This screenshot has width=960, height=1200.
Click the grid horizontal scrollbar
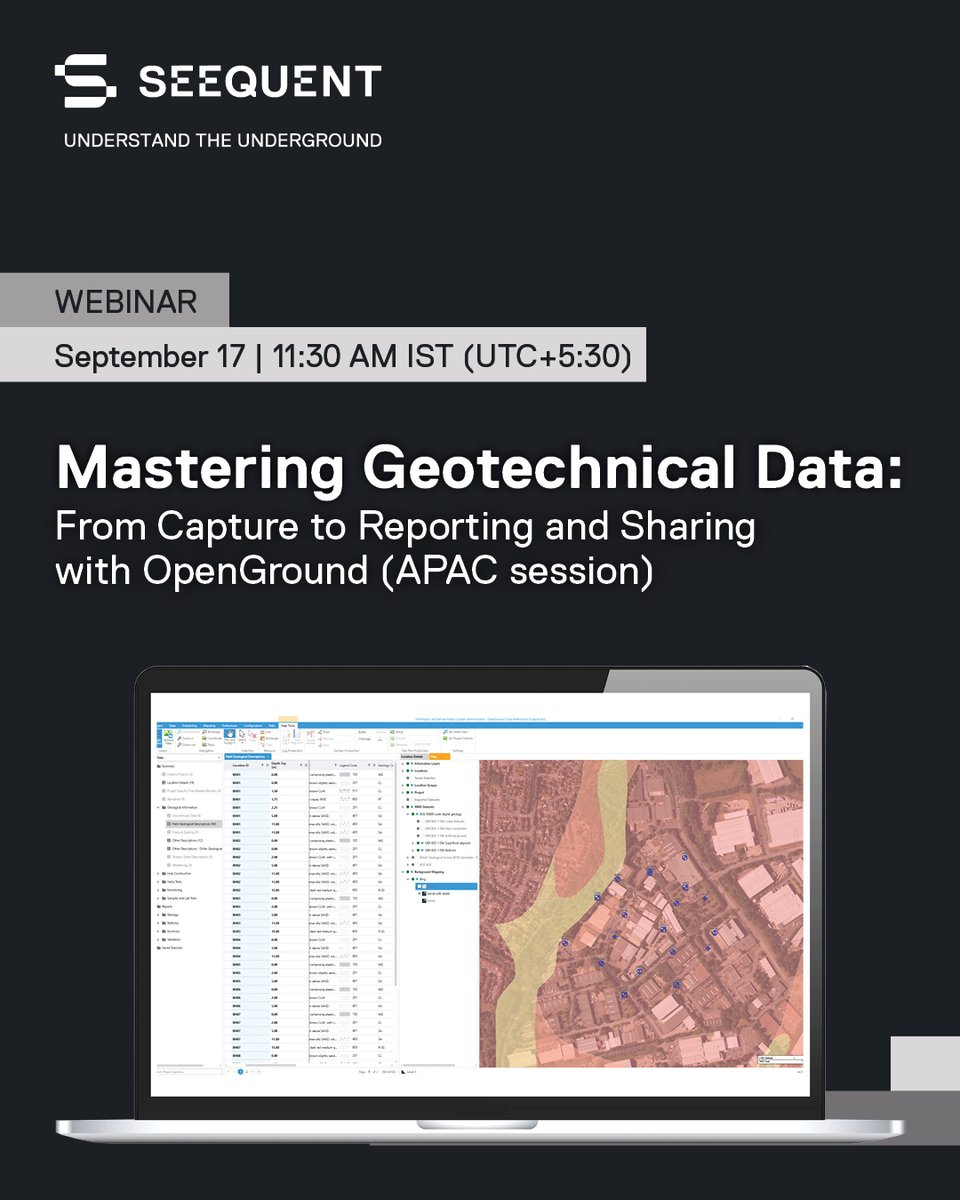270,1065
